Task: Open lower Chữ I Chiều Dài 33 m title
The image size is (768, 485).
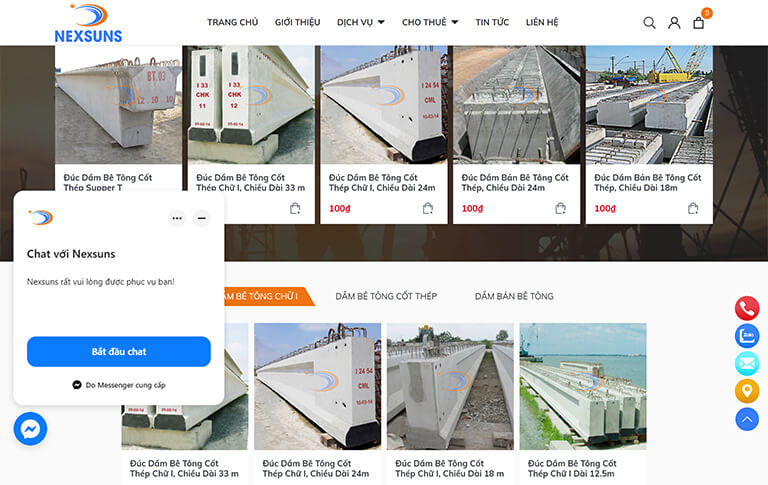Action: click(x=184, y=468)
